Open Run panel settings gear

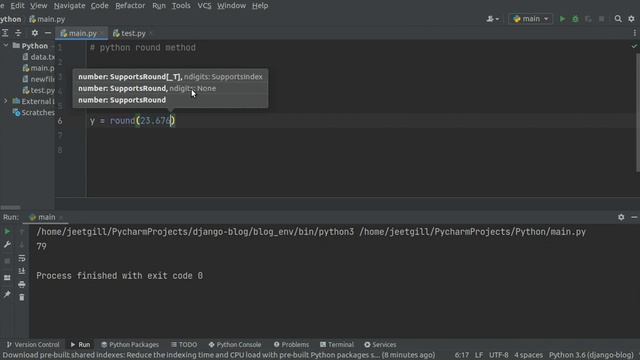[621, 217]
